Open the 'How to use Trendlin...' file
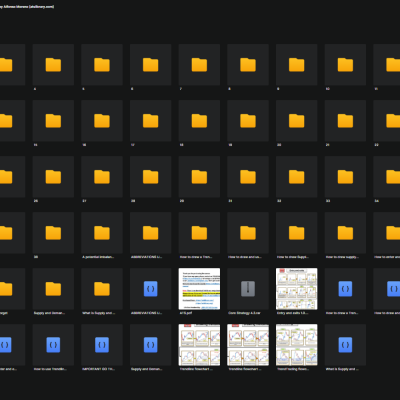Screen dimensions: 400x400 pos(53,345)
